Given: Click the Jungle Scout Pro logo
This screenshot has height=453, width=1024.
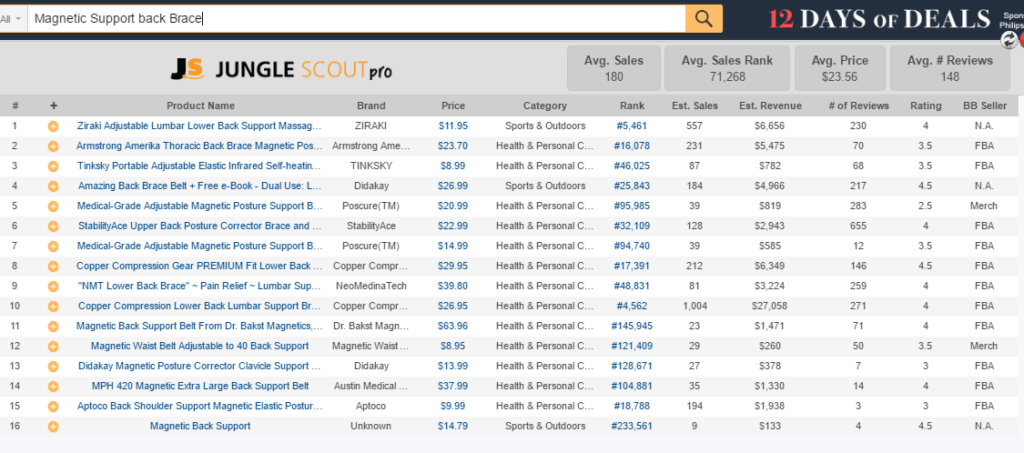Looking at the screenshot, I should click(280, 69).
